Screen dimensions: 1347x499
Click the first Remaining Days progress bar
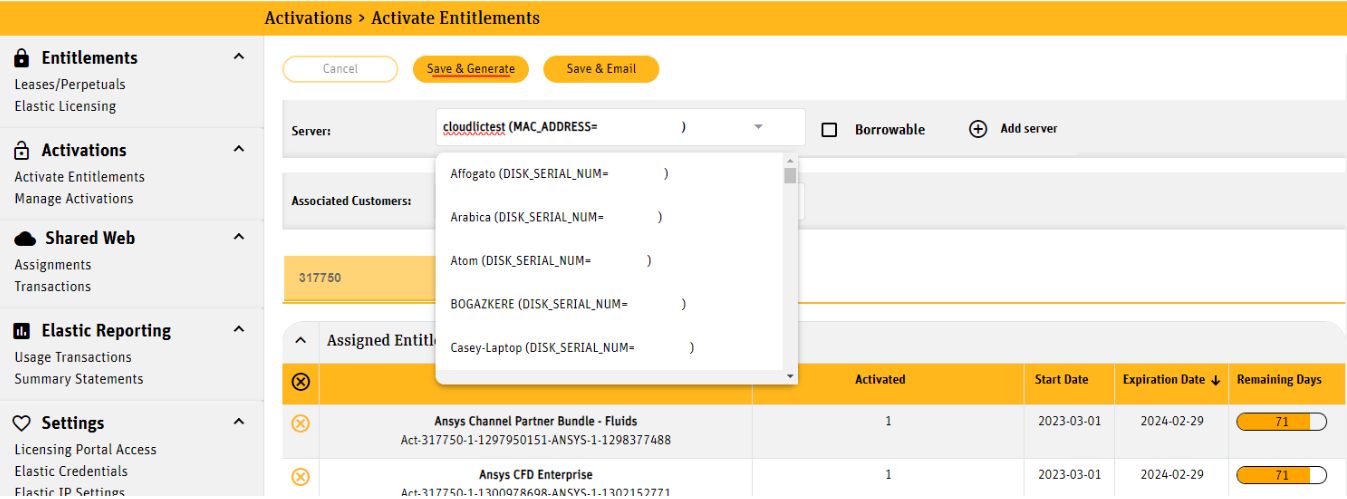1281,422
